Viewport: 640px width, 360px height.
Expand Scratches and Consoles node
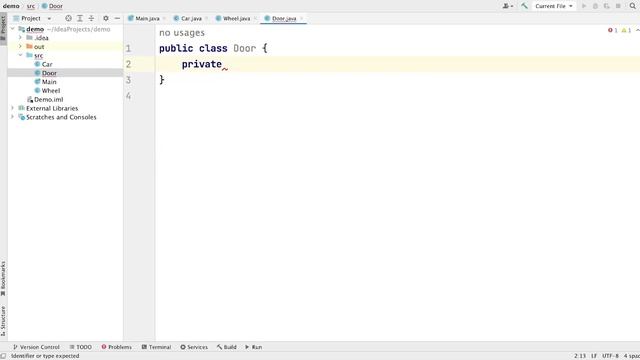[13, 117]
